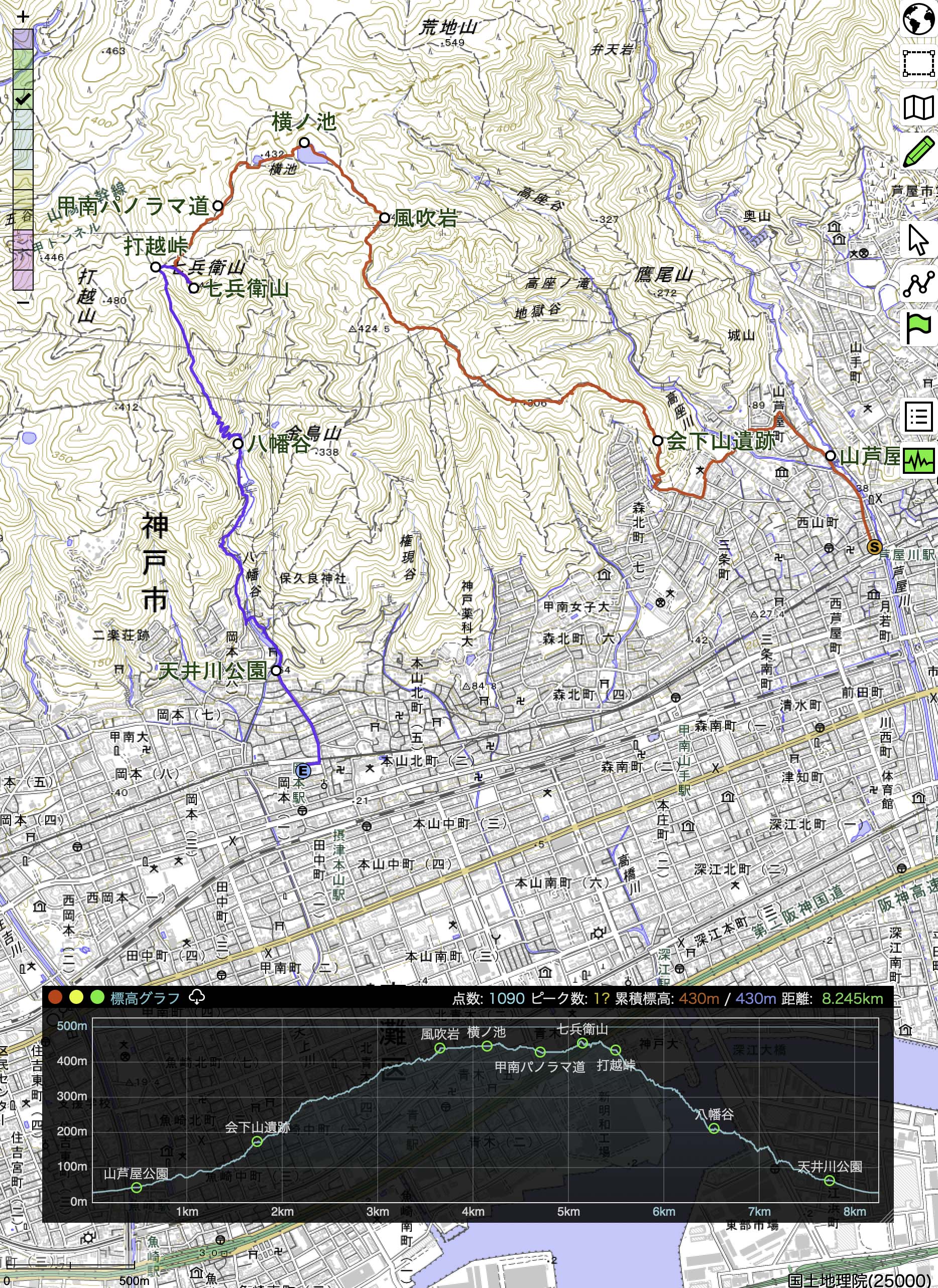Zoom out with the minus button

coord(23,302)
